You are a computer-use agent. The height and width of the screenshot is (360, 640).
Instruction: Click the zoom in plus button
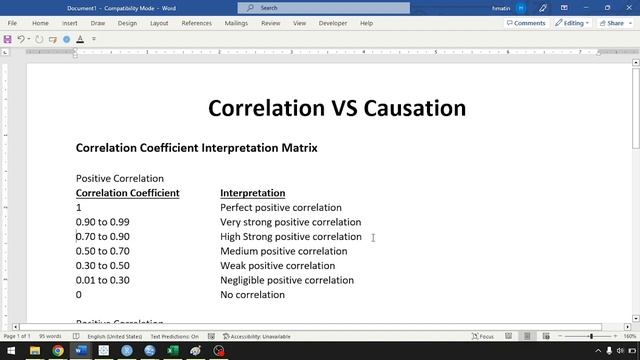615,336
